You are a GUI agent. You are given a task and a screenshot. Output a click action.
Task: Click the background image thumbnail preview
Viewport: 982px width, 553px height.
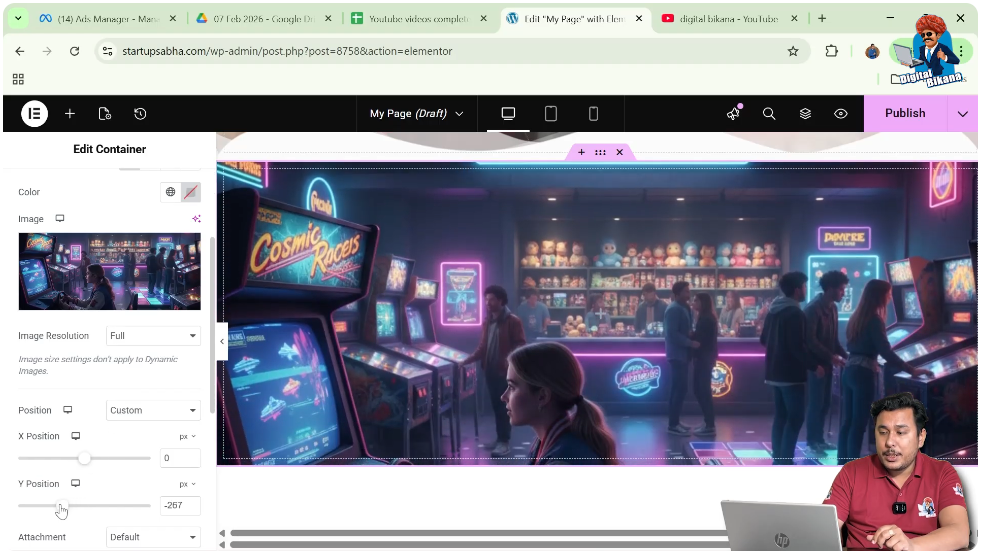click(x=109, y=271)
